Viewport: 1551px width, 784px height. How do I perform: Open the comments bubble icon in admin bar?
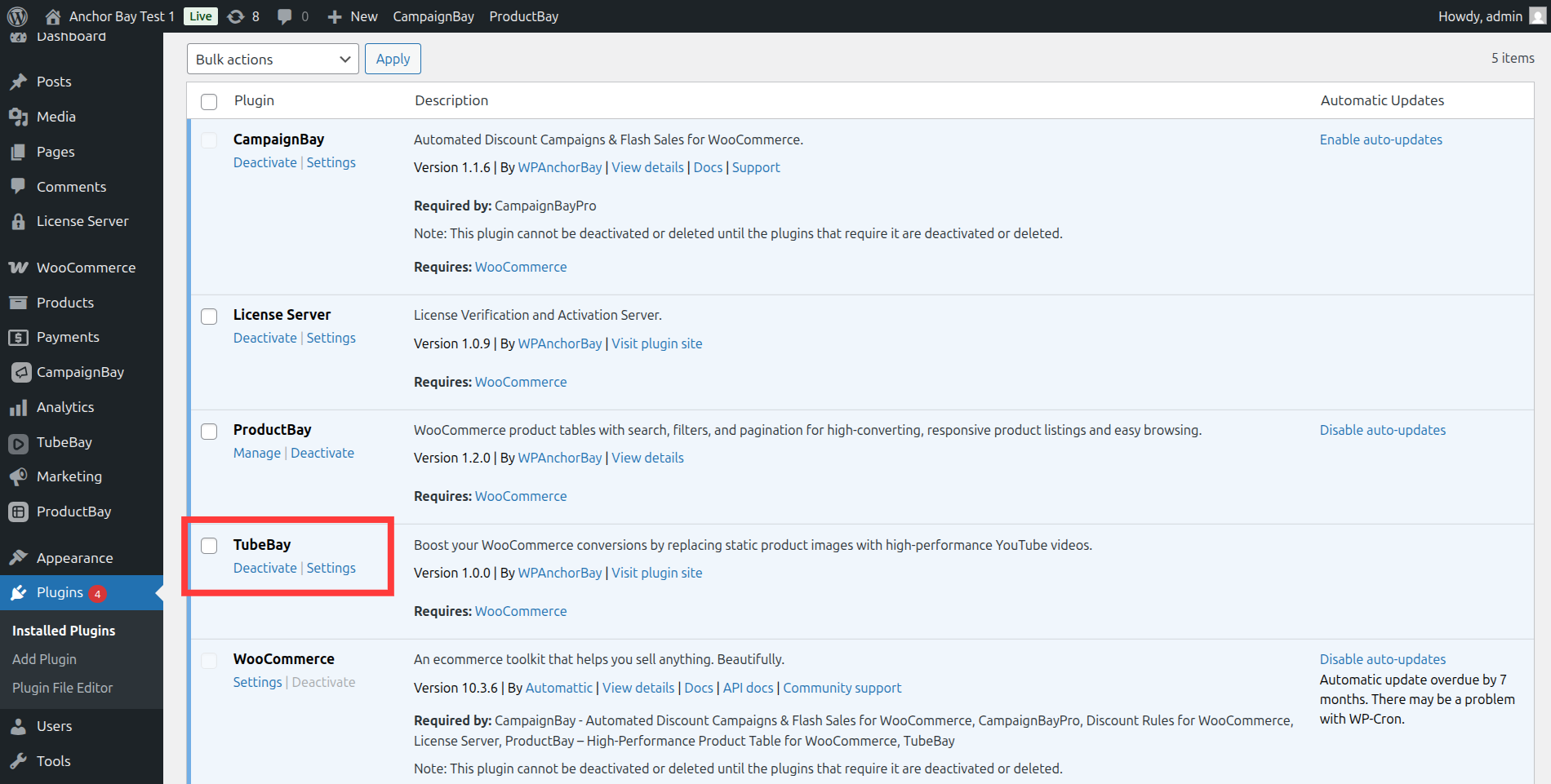[285, 16]
